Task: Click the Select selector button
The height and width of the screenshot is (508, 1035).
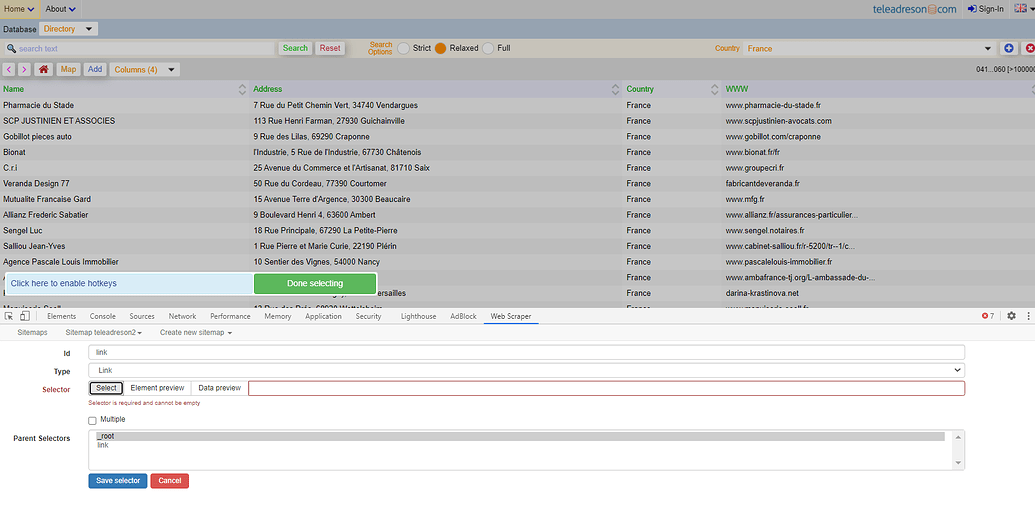Action: click(x=106, y=388)
